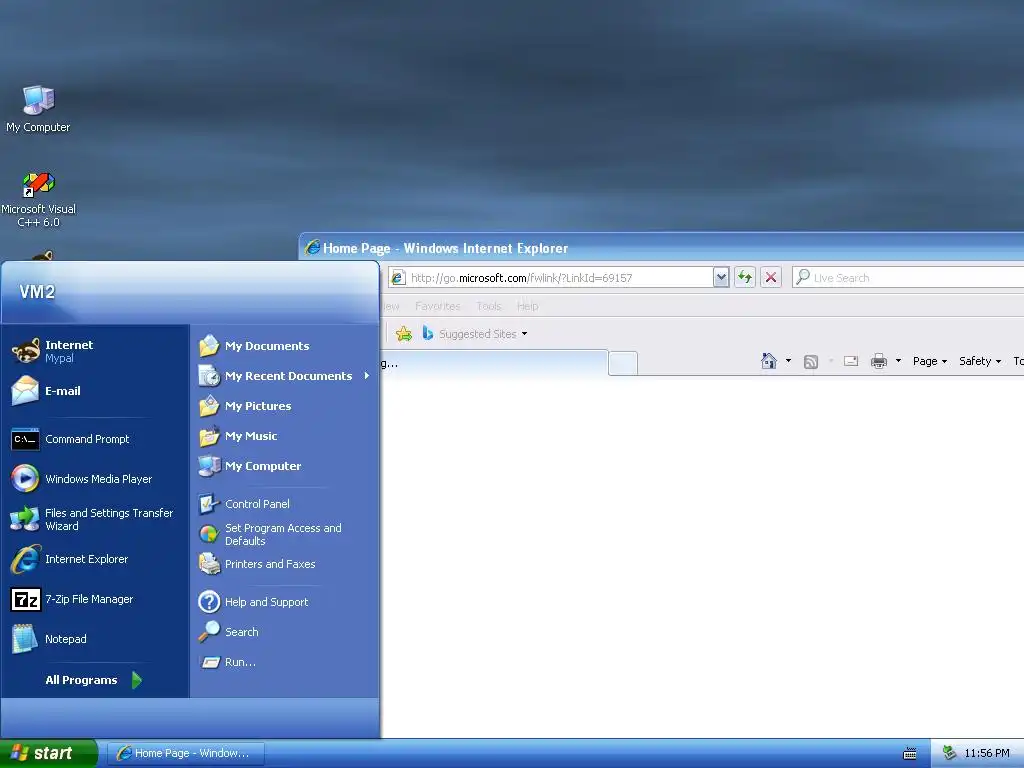This screenshot has width=1024, height=768.
Task: Click Internet Explorer title bar icon
Action: (313, 248)
